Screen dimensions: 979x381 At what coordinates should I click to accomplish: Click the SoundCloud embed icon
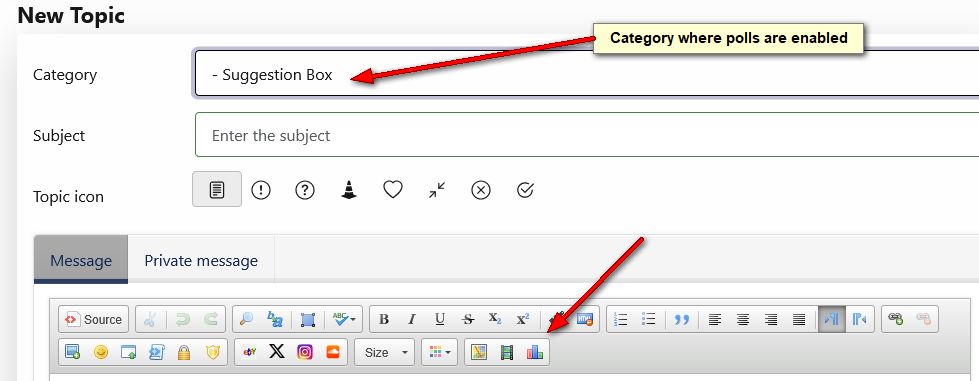[x=333, y=352]
